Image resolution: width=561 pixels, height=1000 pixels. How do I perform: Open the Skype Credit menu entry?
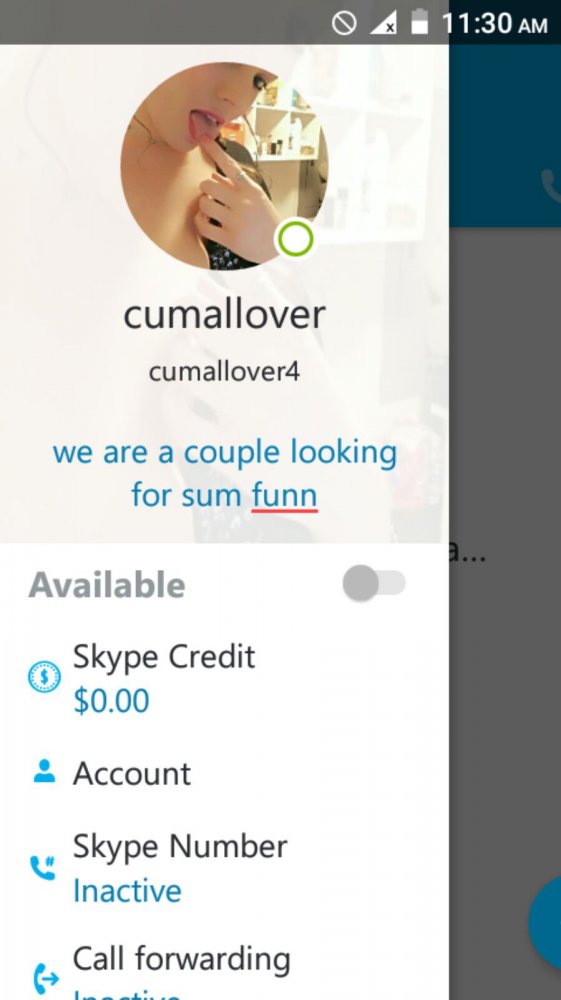coord(224,679)
